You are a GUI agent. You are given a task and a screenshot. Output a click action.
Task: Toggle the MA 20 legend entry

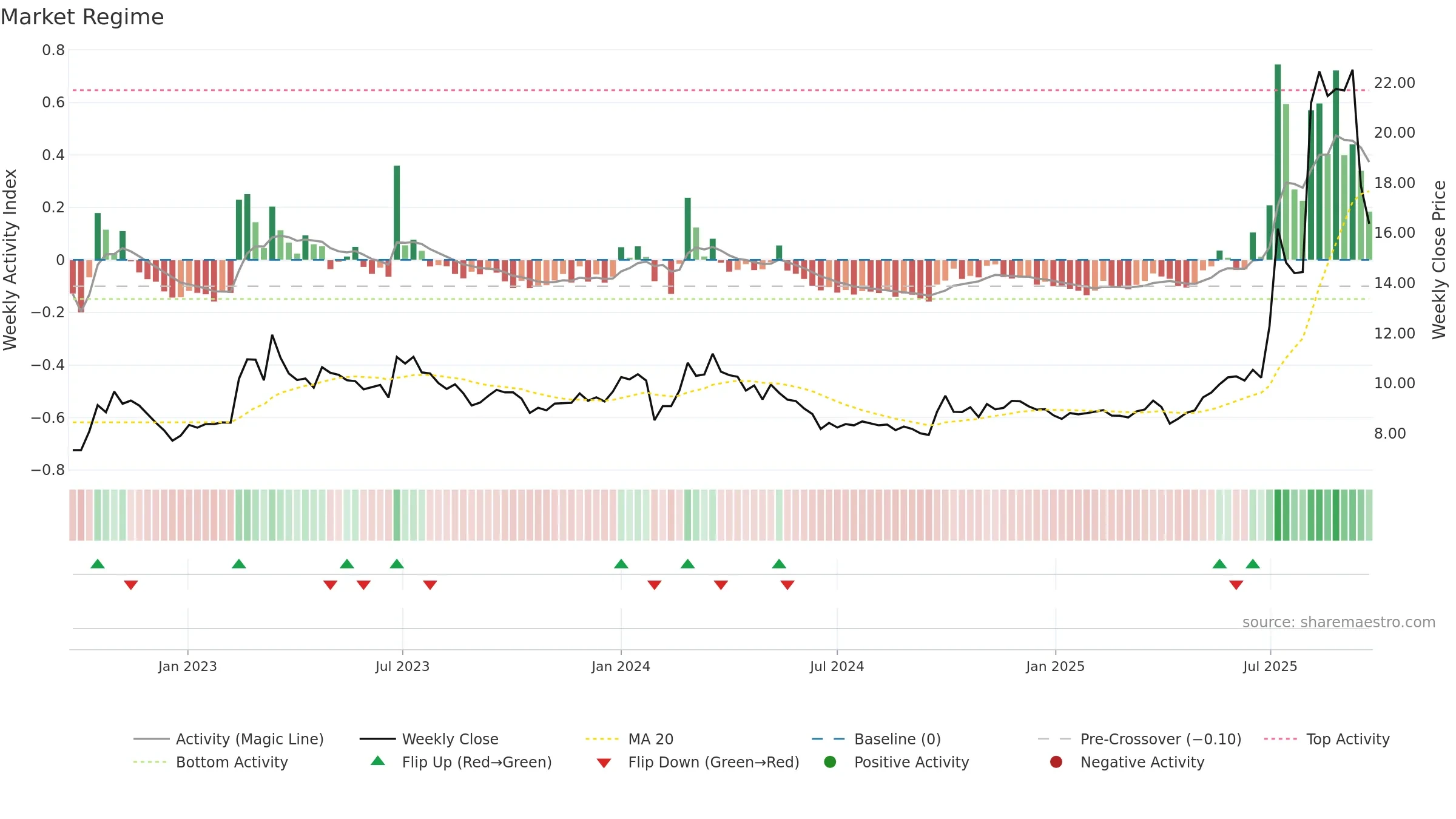tap(629, 739)
